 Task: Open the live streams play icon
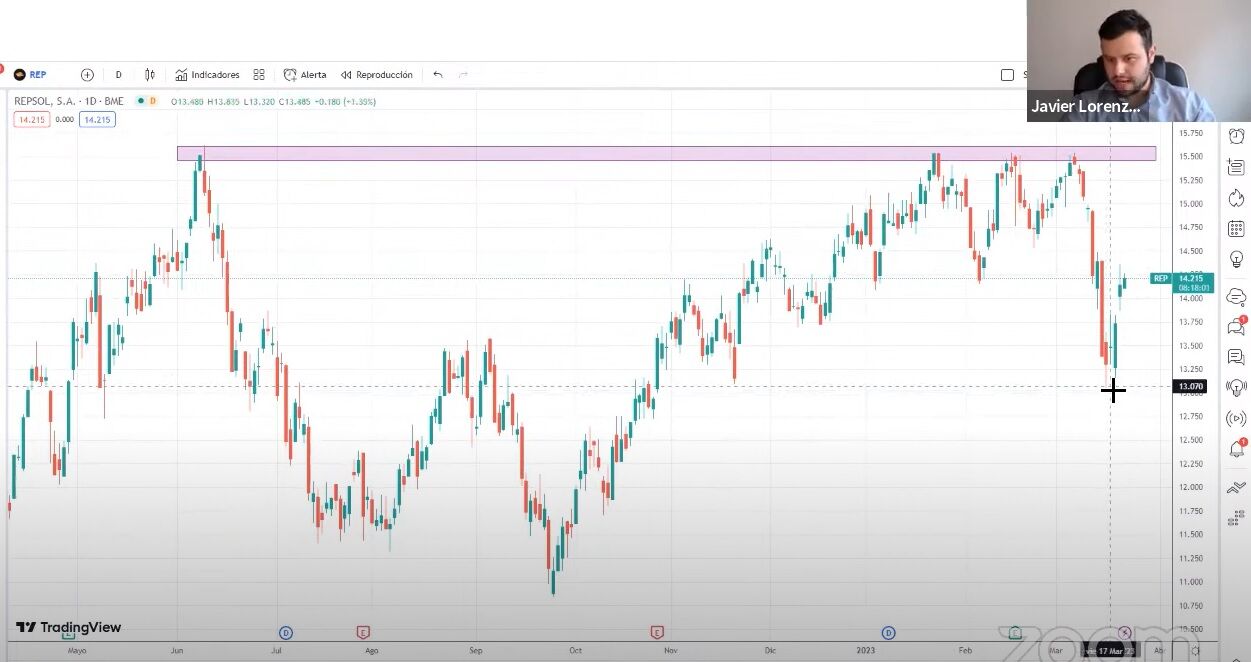point(1237,418)
